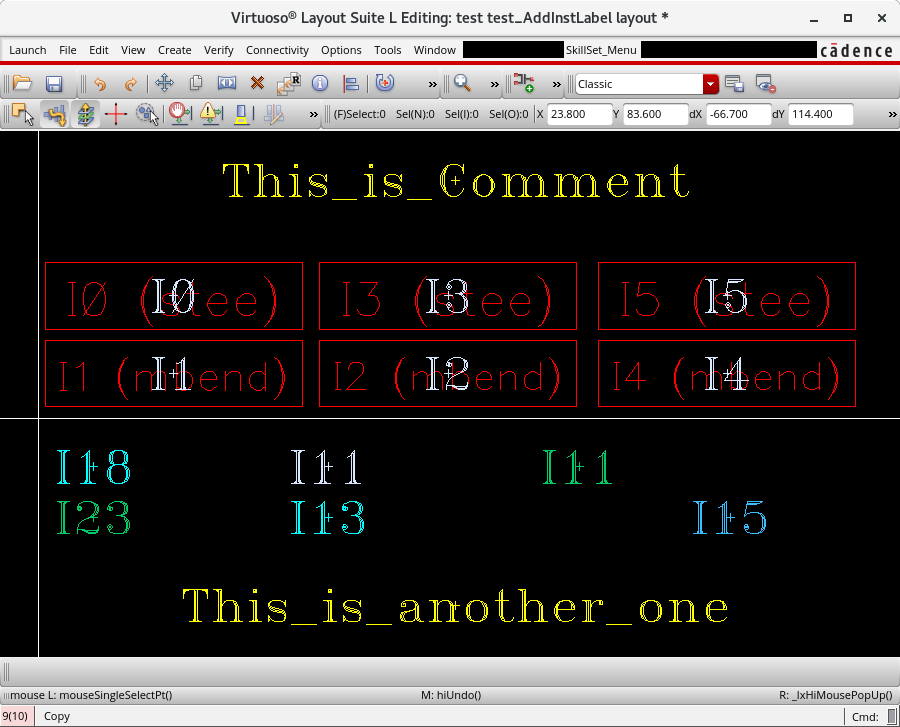Click the Sel(O):0 status text
This screenshot has width=900, height=727.
click(509, 114)
